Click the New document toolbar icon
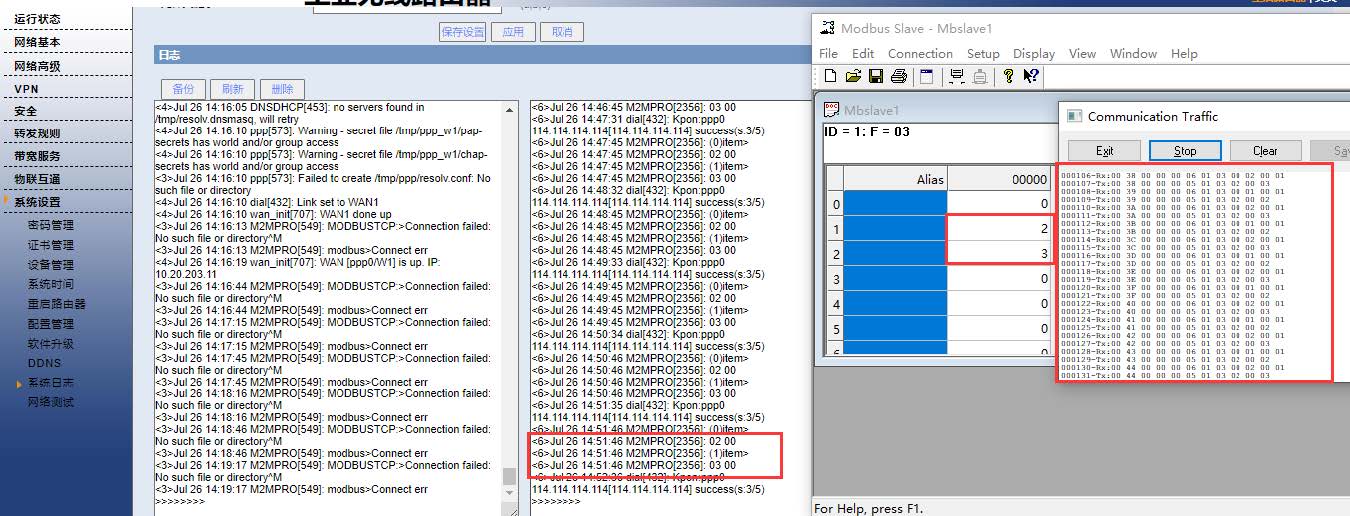1350x516 pixels. 830,77
